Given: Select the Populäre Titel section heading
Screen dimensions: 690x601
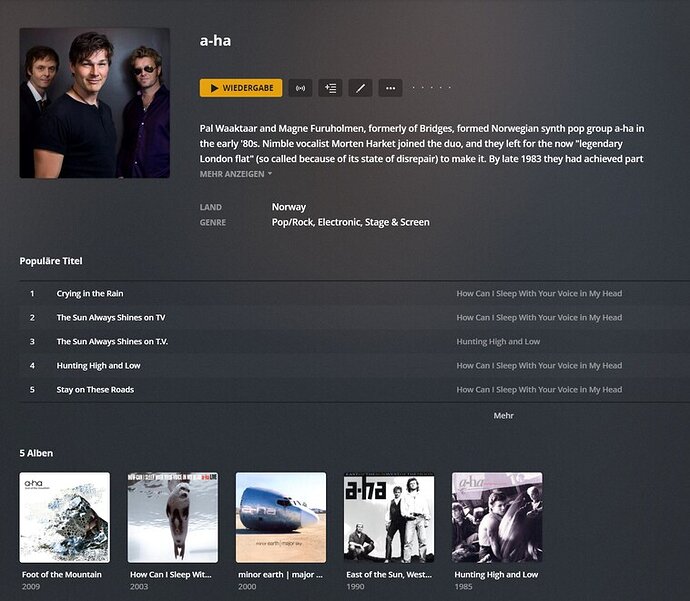Looking at the screenshot, I should (x=51, y=261).
